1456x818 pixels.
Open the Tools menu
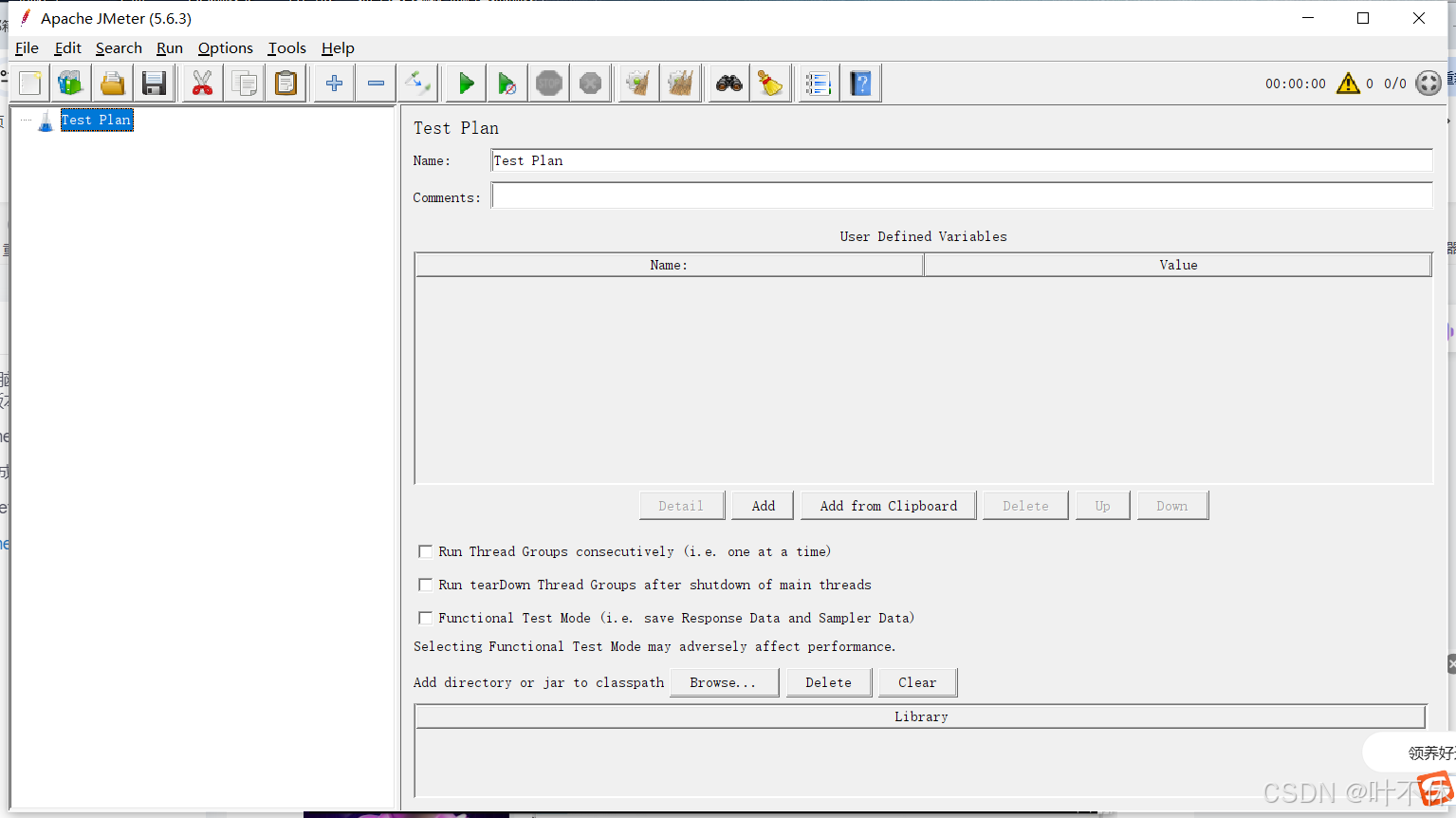tap(287, 48)
